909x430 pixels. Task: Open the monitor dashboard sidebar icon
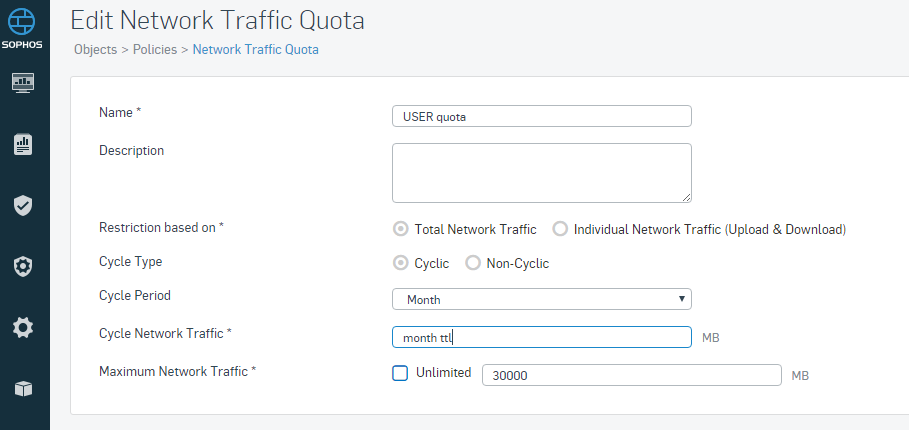point(23,83)
